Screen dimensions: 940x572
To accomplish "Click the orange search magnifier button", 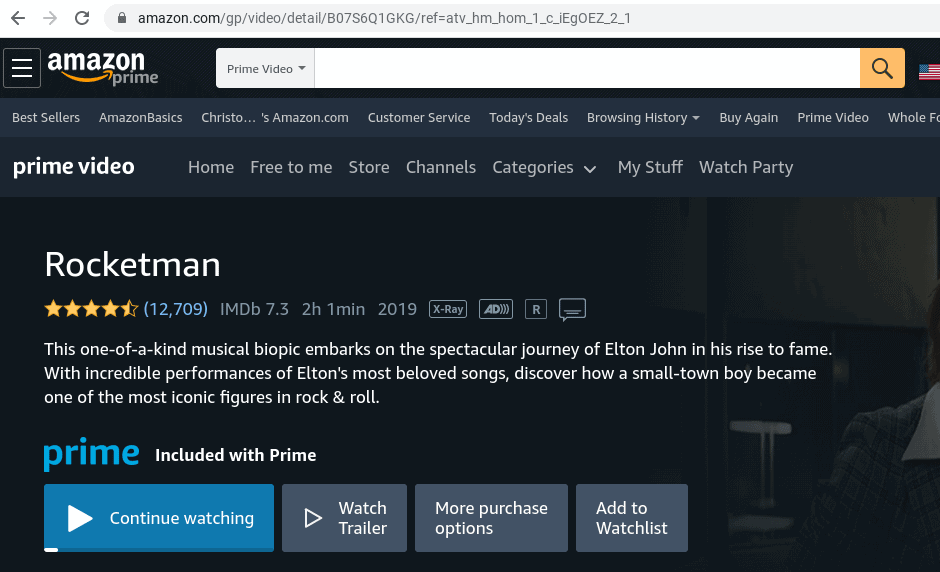I will [x=882, y=68].
